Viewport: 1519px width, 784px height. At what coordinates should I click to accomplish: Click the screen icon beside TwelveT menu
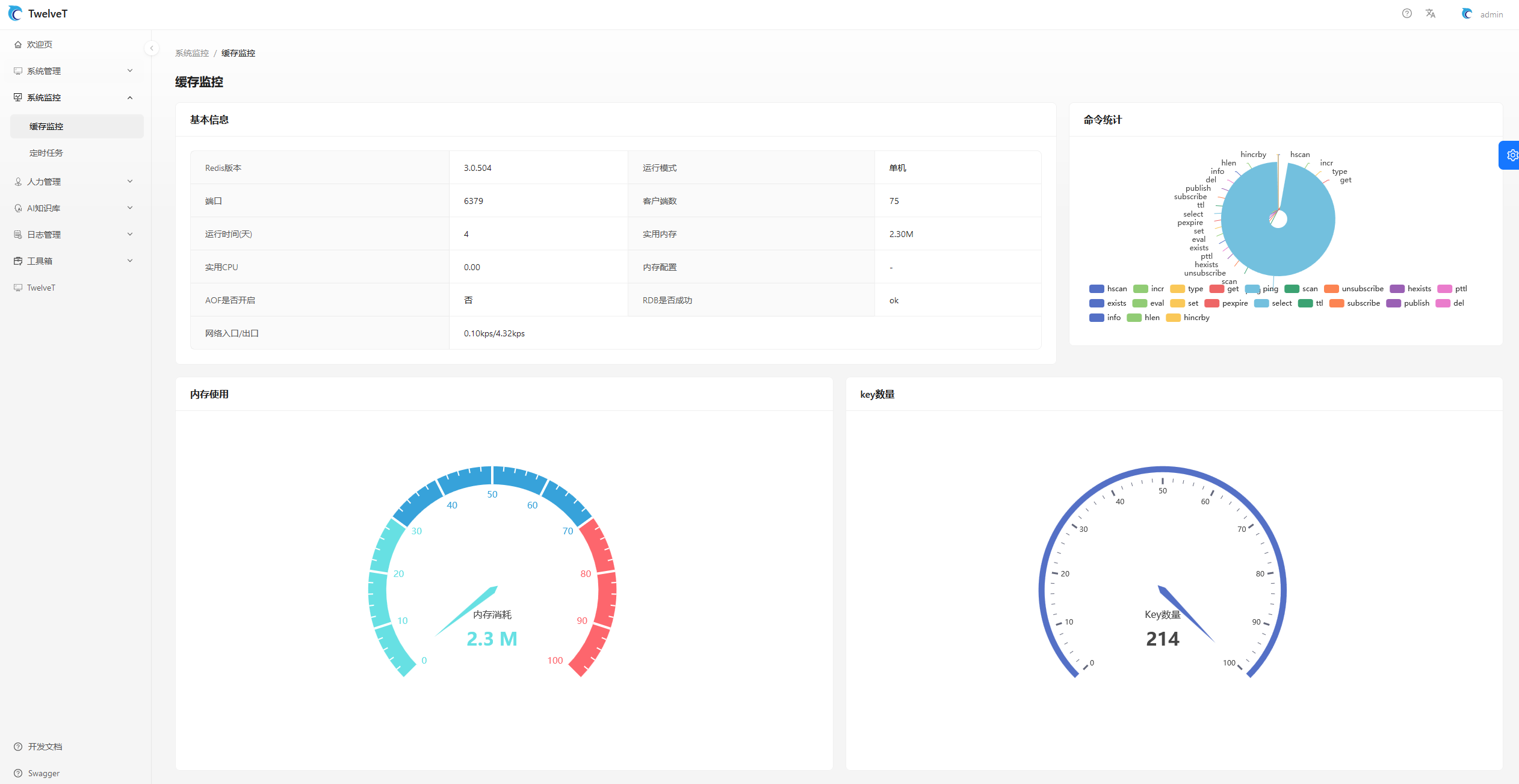click(18, 288)
